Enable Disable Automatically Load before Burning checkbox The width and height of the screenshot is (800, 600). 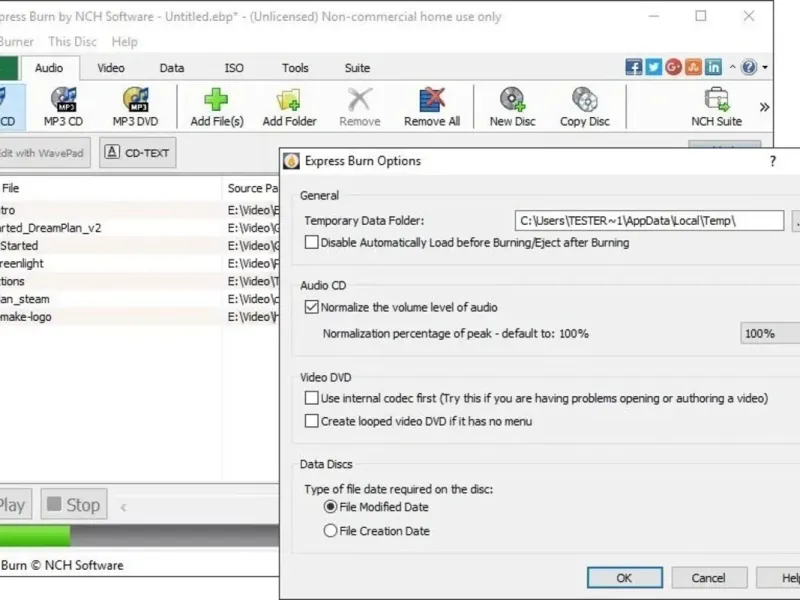click(311, 242)
